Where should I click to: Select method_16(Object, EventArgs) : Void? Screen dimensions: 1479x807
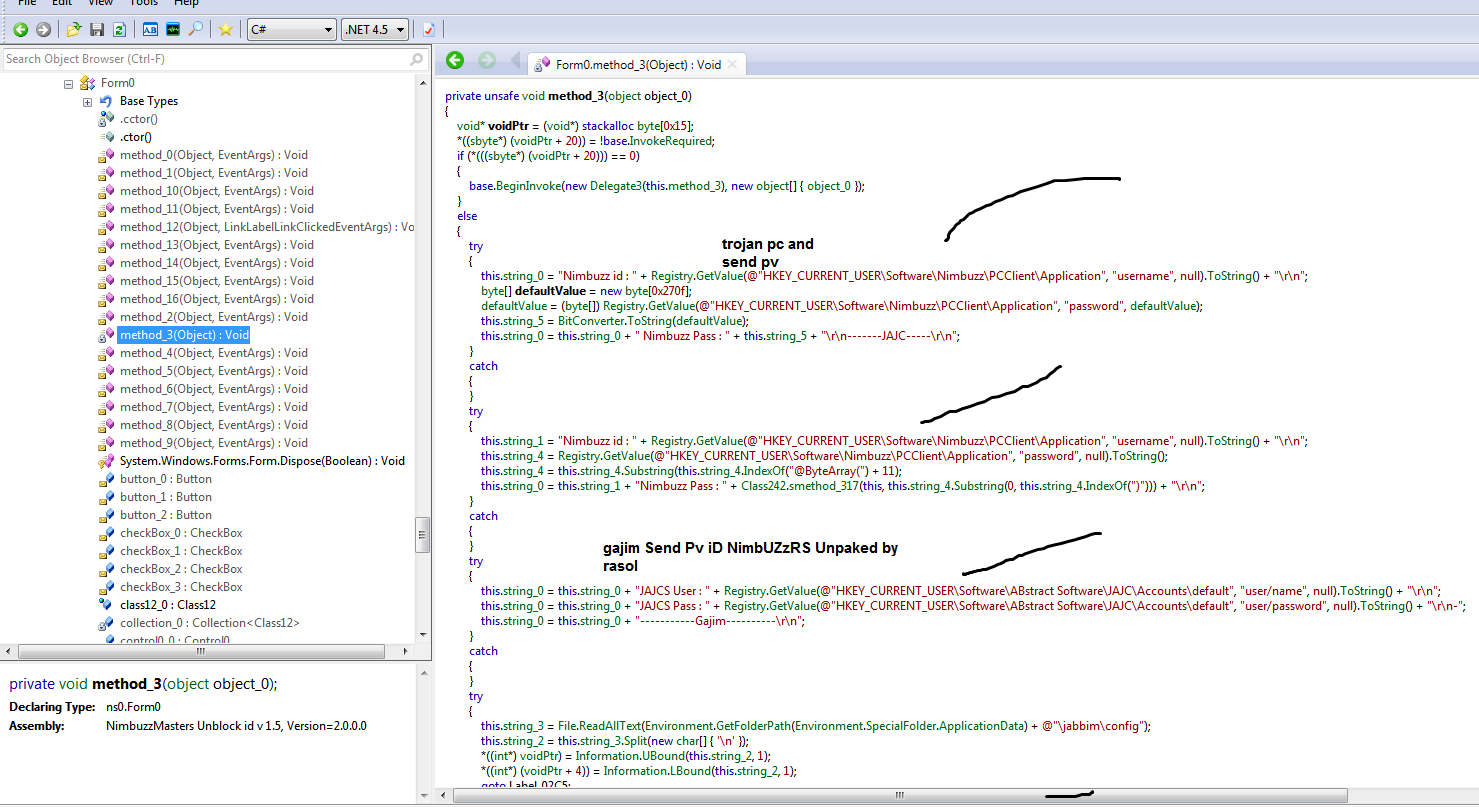[x=217, y=299]
